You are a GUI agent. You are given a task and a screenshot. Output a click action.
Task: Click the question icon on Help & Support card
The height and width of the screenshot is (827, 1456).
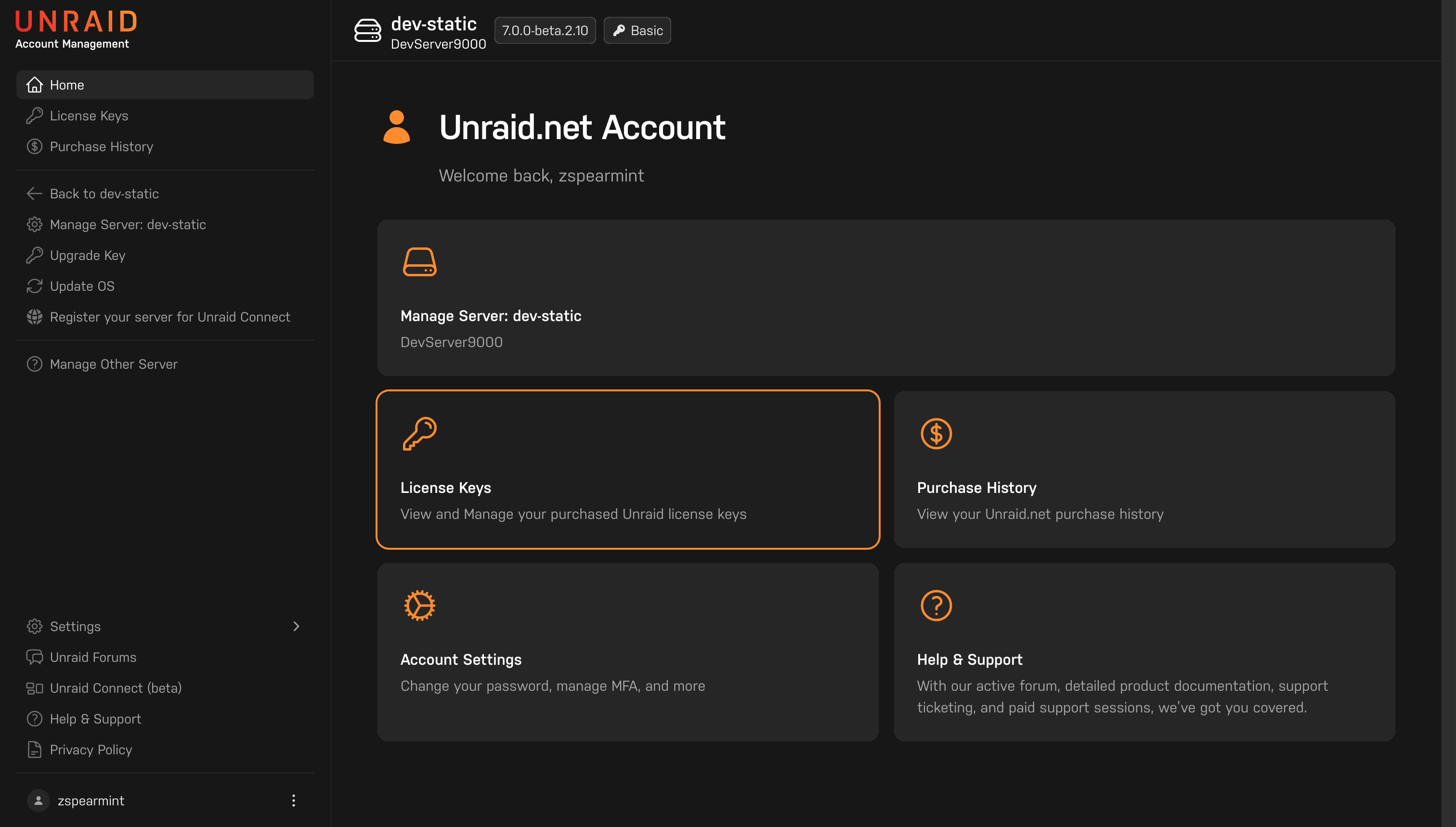[936, 606]
